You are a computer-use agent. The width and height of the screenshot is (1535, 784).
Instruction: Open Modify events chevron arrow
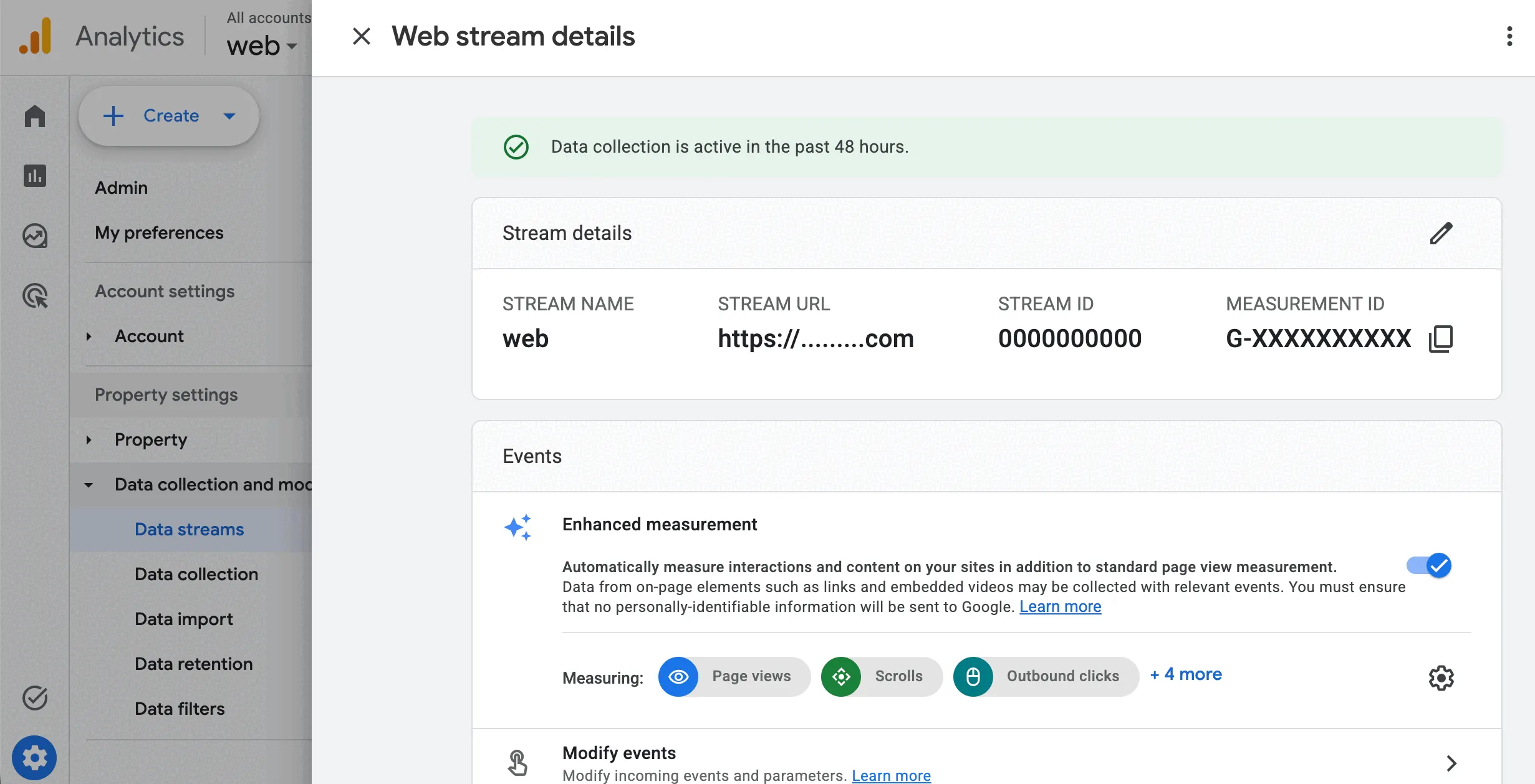pos(1451,763)
